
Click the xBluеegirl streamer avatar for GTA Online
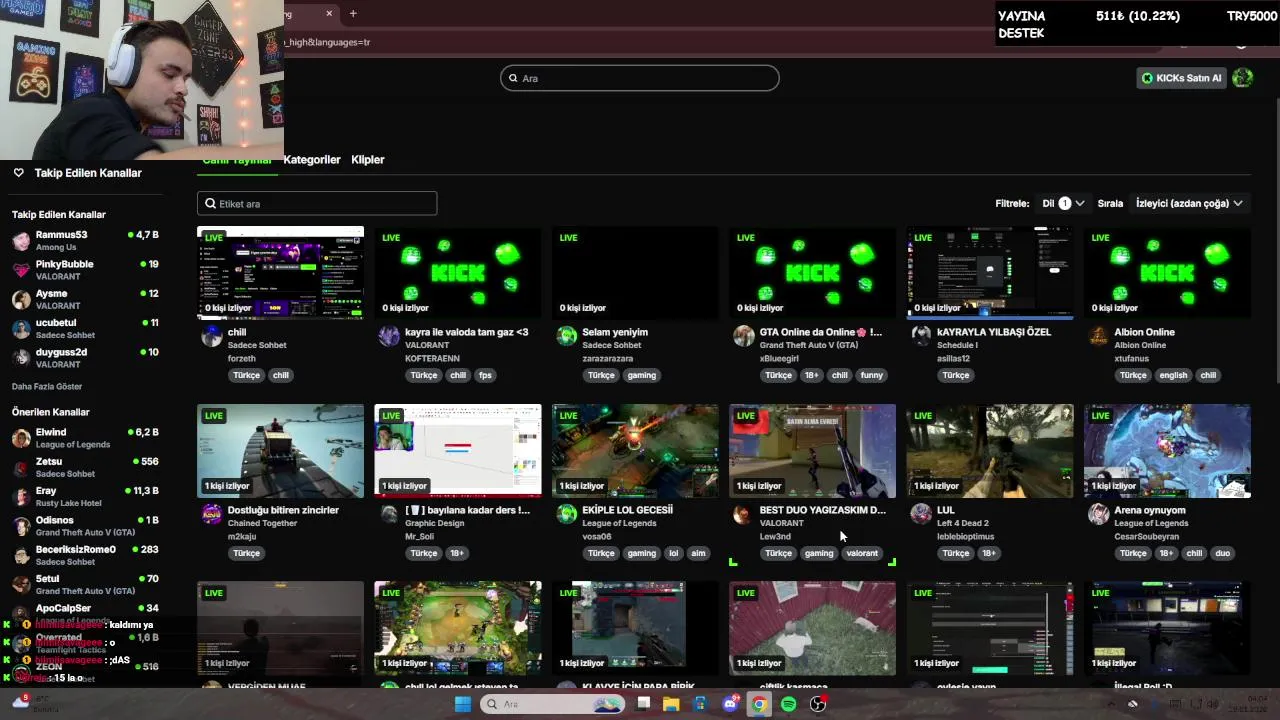point(744,336)
